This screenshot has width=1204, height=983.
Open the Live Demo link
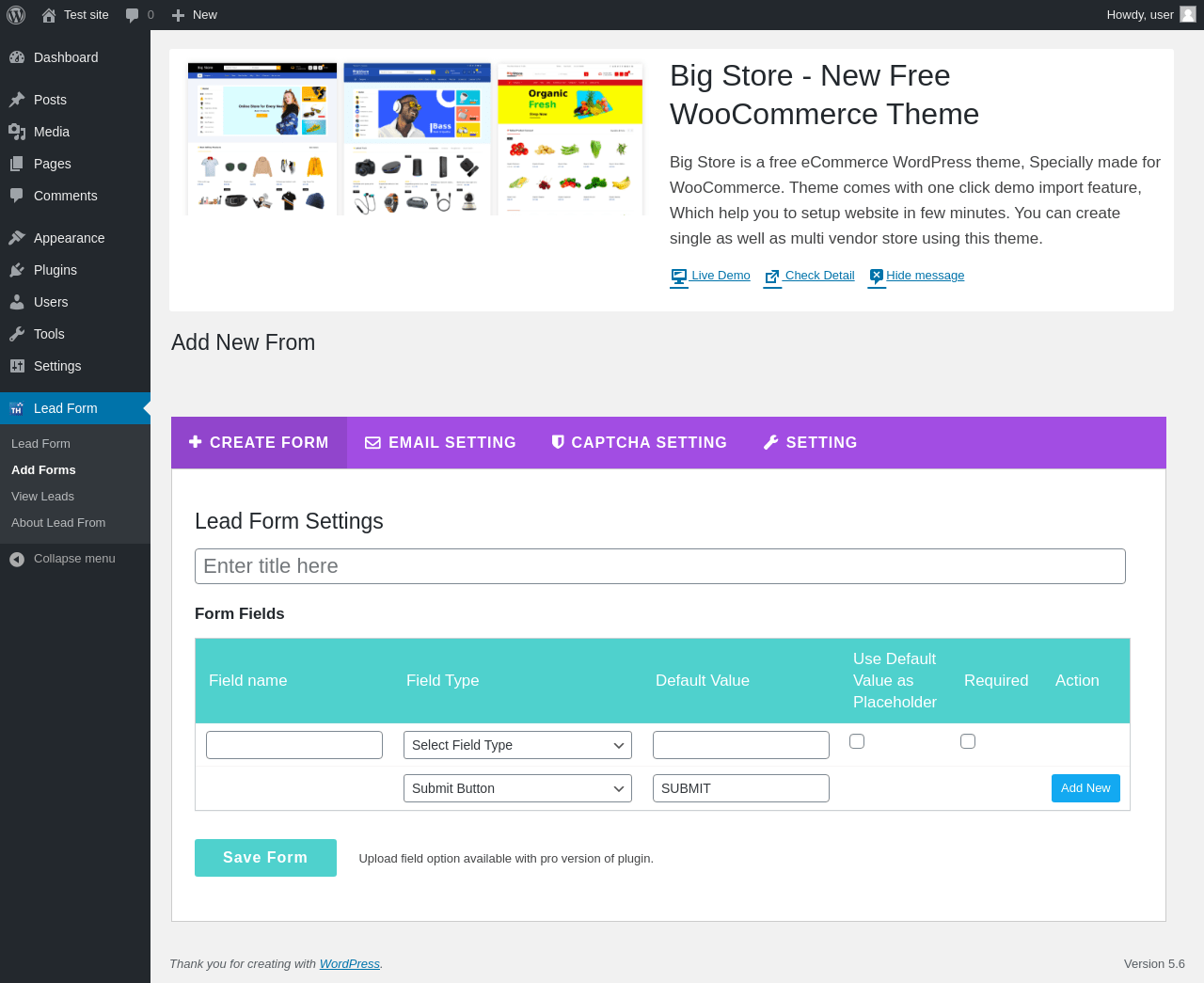[x=721, y=276]
